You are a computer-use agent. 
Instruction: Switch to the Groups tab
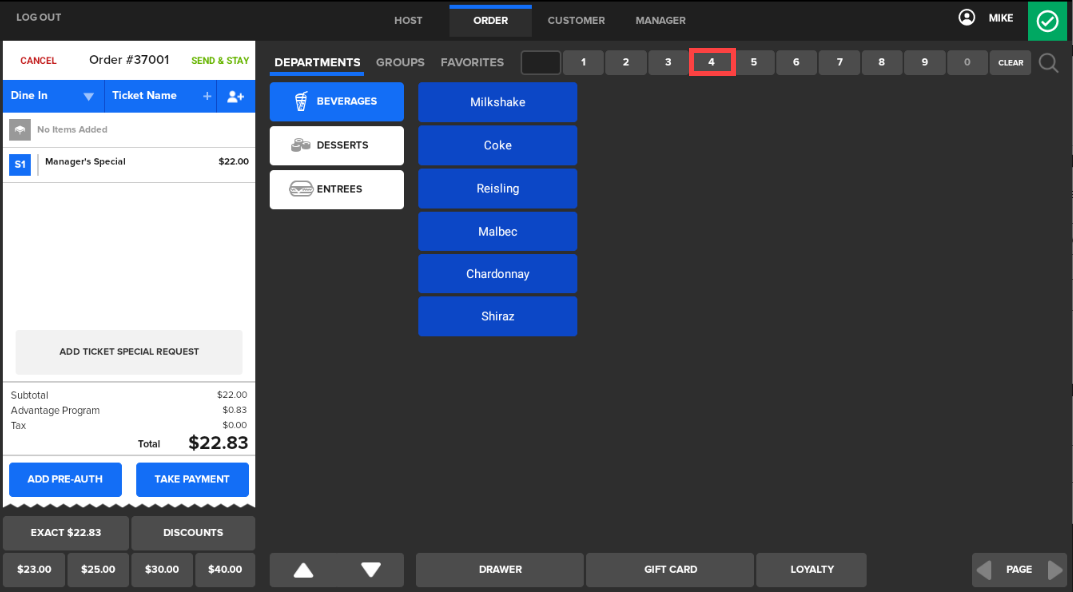400,62
